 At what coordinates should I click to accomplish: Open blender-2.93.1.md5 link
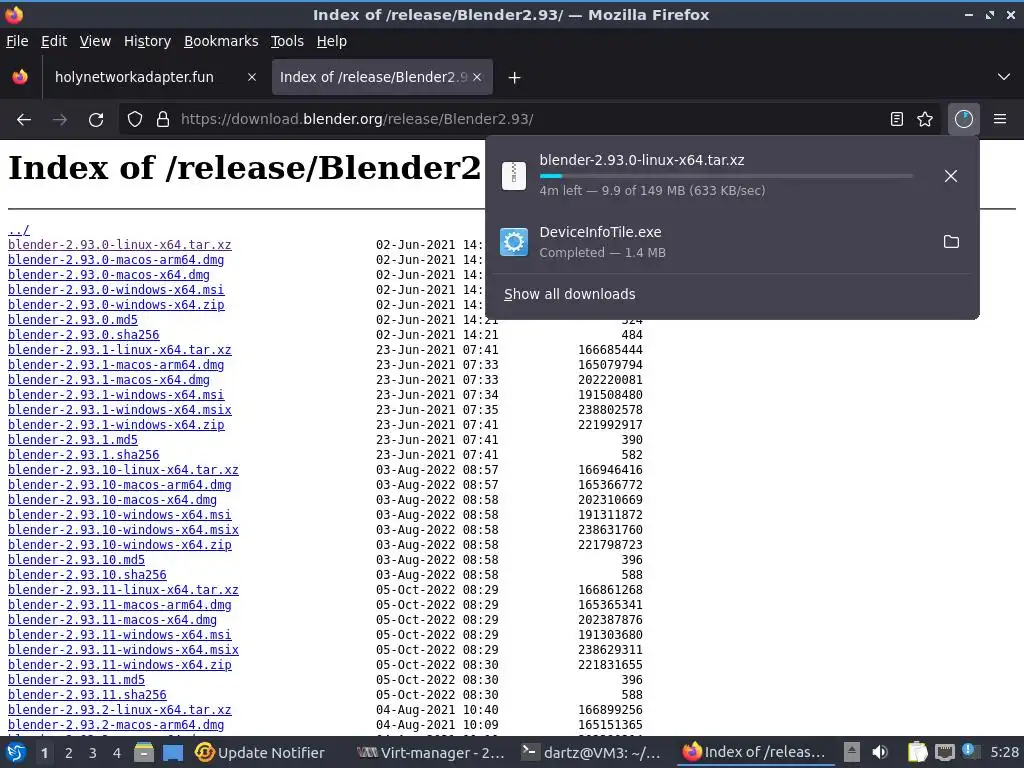[x=72, y=440]
